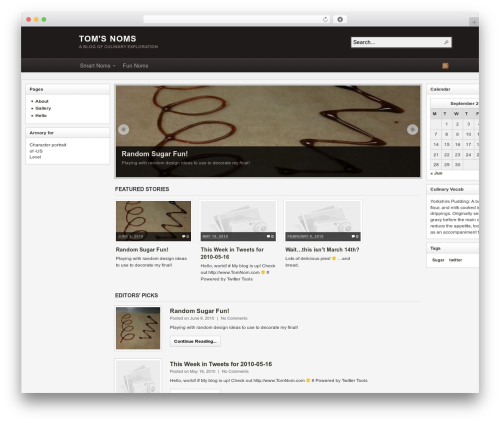
Task: Go to previous slide arrow
Action: tap(124, 129)
